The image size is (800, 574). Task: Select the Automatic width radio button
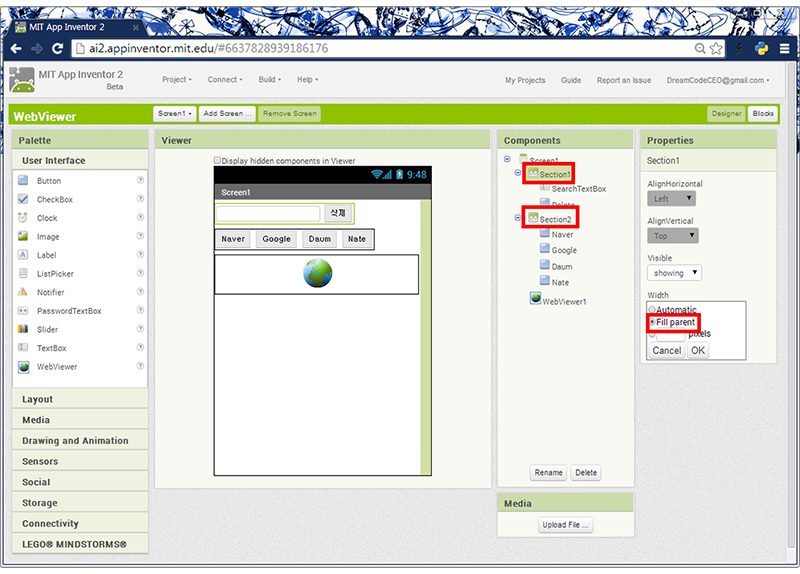click(652, 309)
